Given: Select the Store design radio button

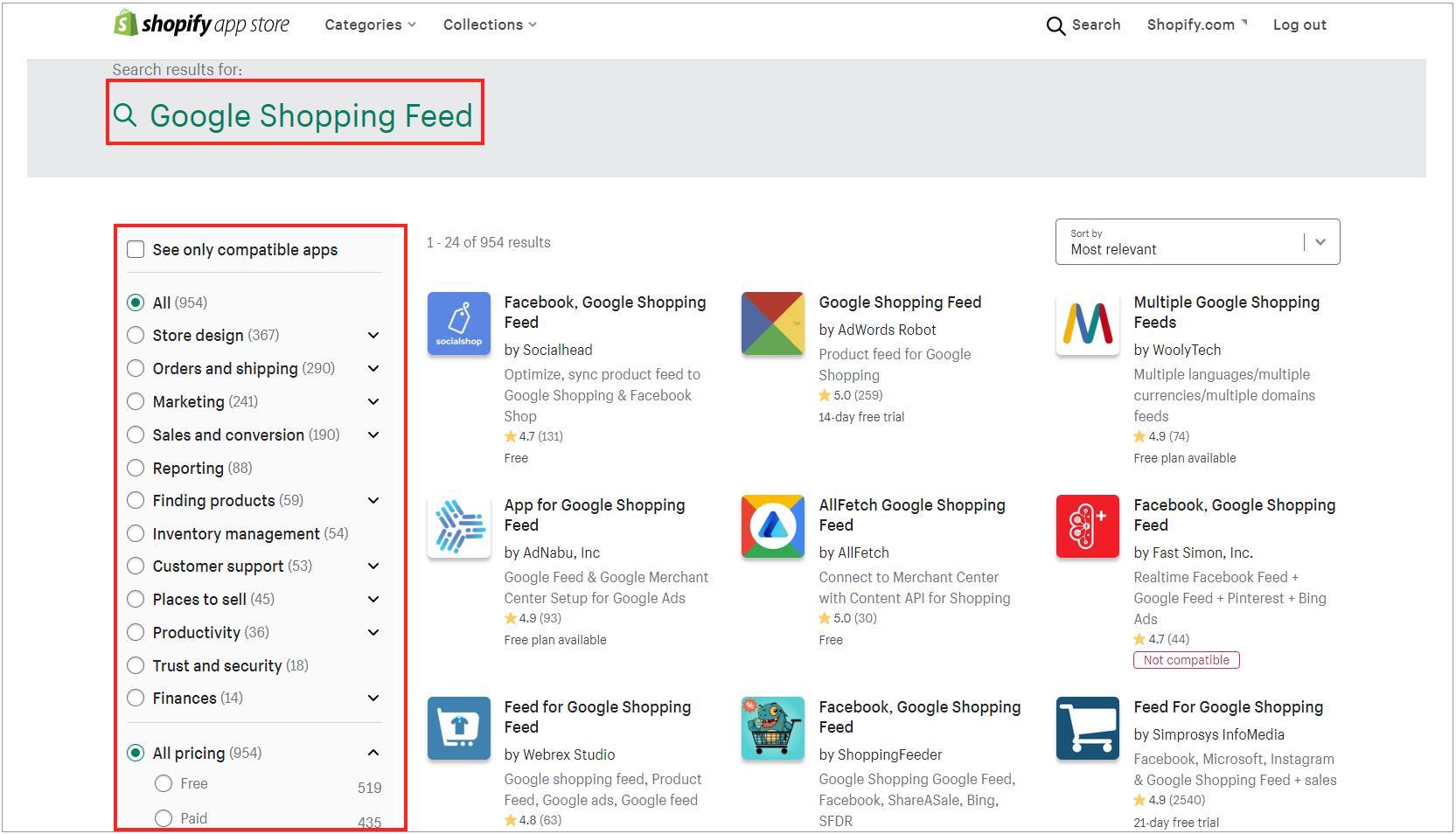Looking at the screenshot, I should tap(136, 335).
